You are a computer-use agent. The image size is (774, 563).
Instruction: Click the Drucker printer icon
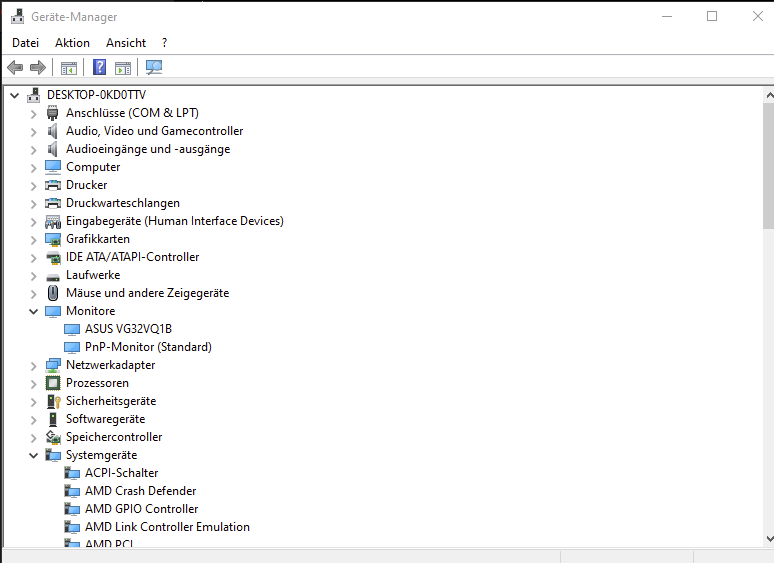click(x=53, y=185)
